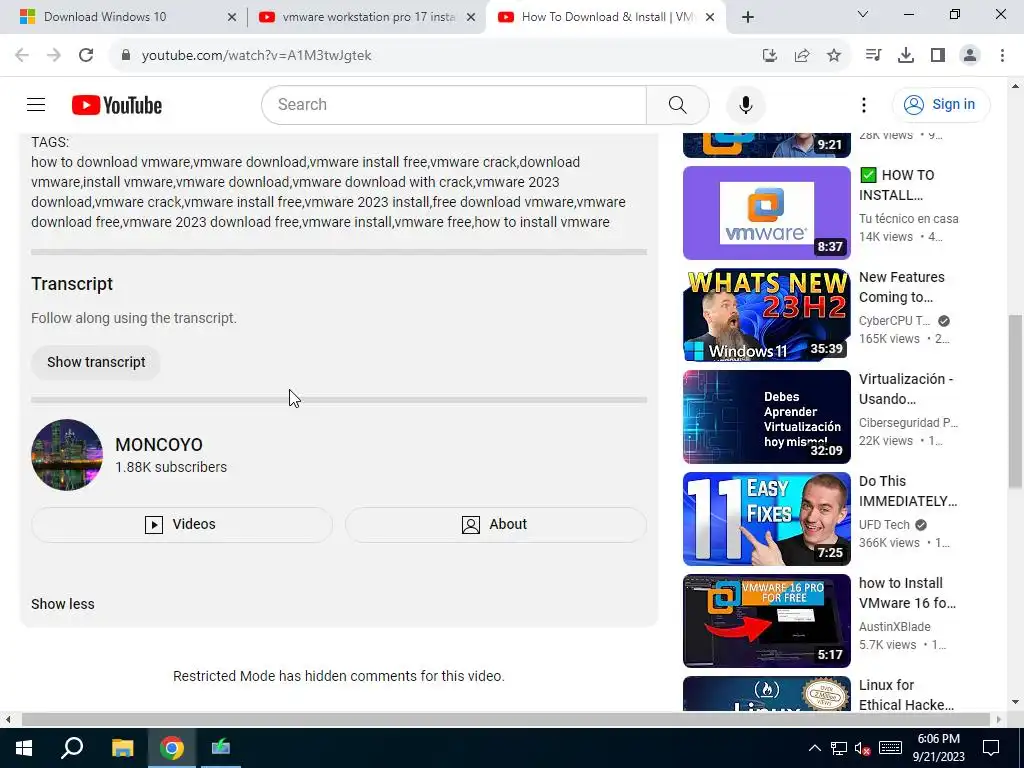Open the purple vmware 8:37 thumbnail
This screenshot has width=1024, height=768.
tap(767, 213)
